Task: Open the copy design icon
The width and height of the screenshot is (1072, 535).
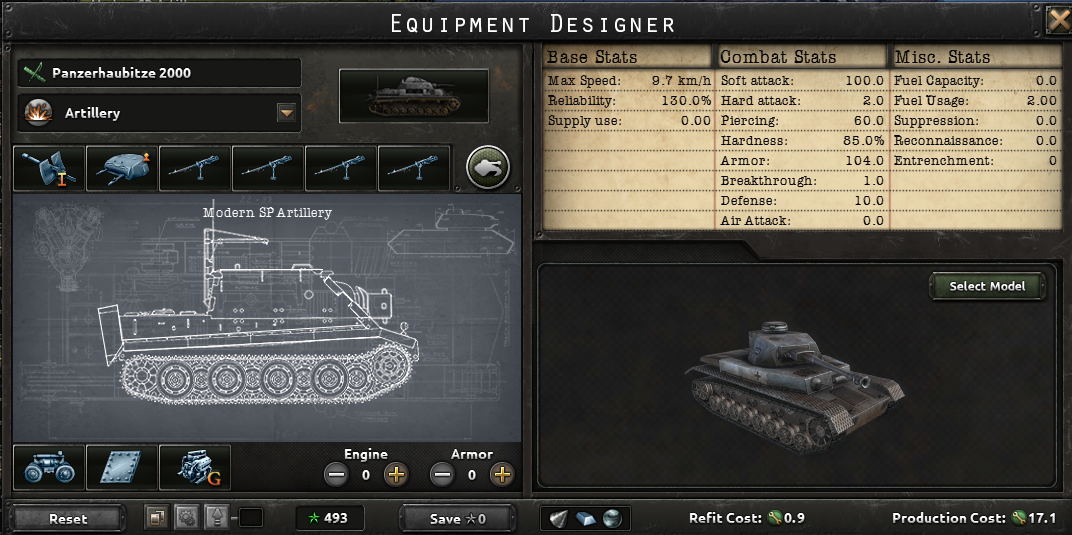Action: click(157, 518)
